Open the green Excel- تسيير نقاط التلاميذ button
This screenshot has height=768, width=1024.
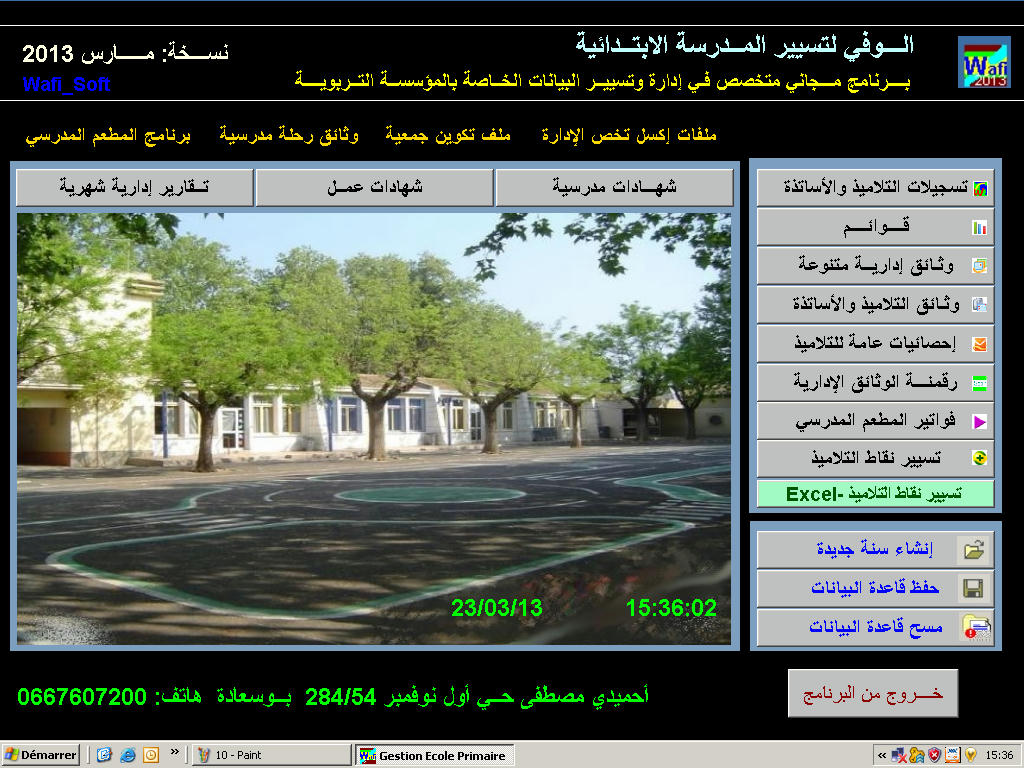tap(875, 494)
